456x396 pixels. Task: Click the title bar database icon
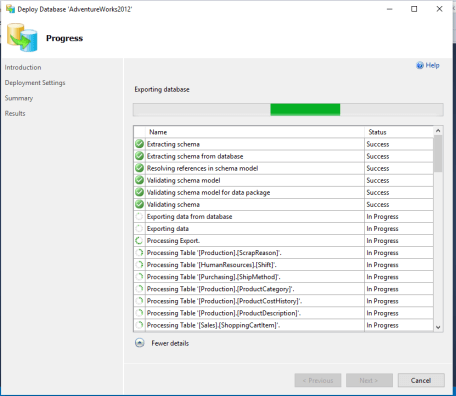tap(10, 9)
